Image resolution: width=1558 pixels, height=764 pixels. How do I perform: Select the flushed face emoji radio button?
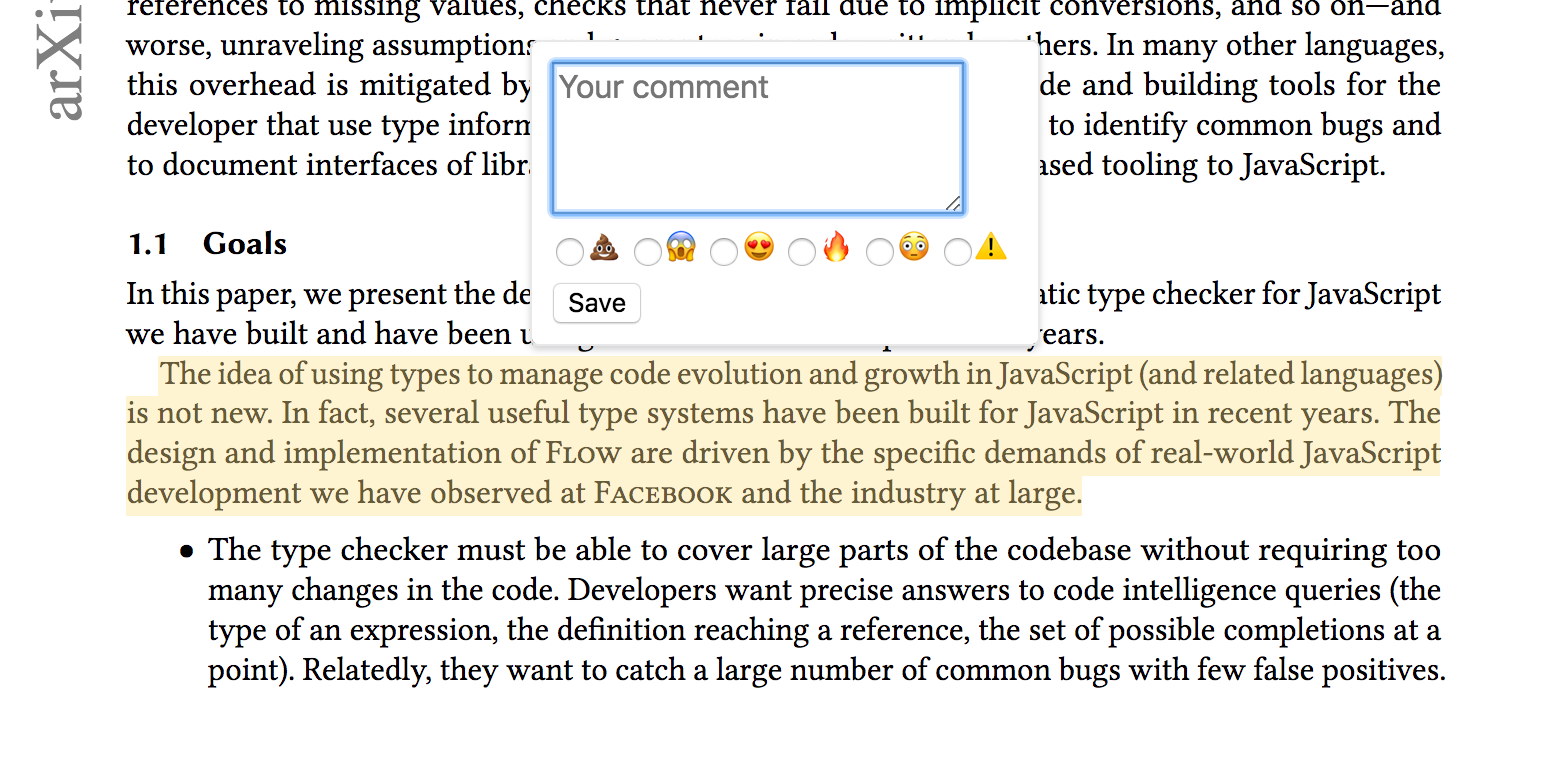[880, 252]
